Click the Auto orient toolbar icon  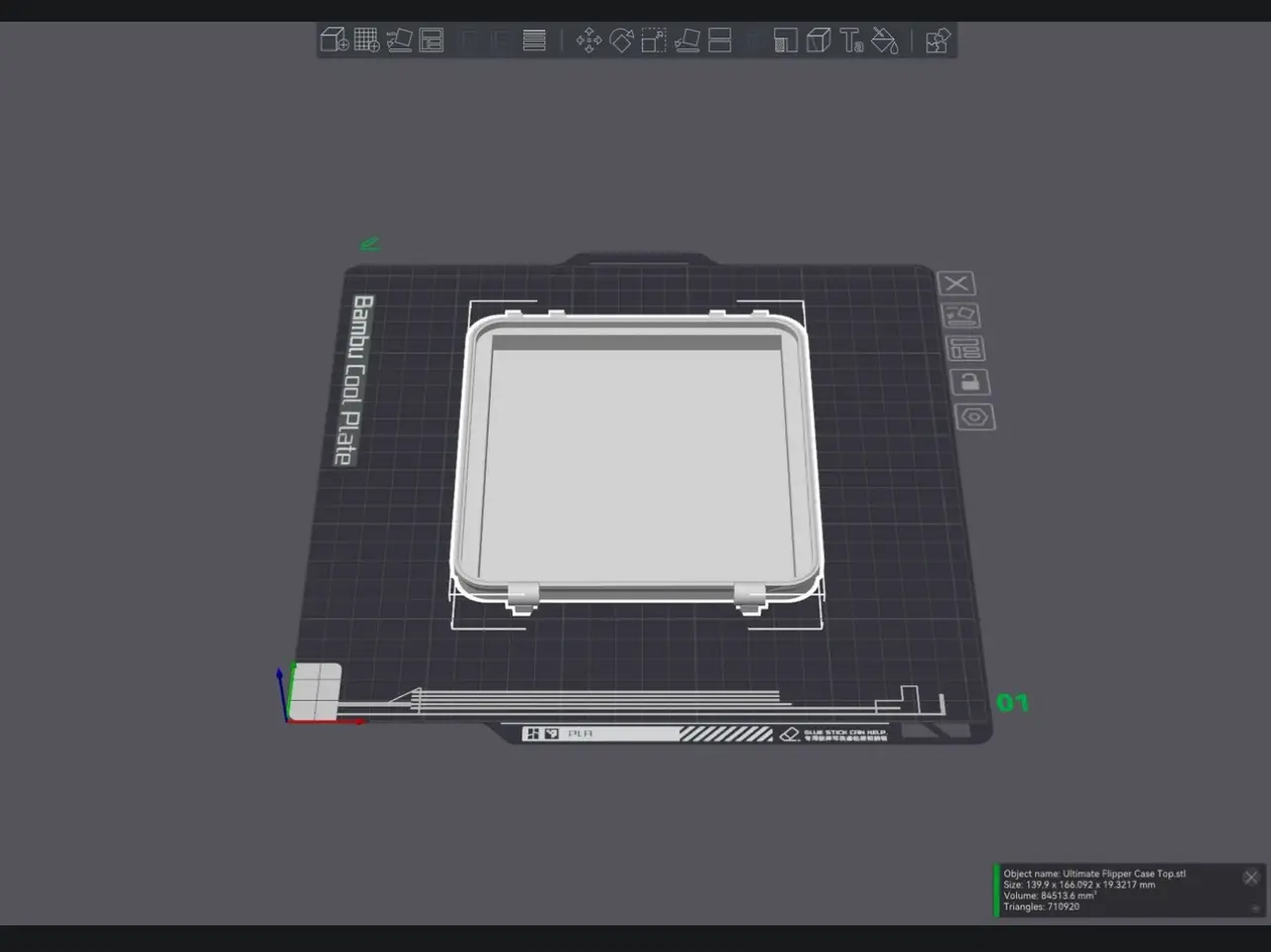(399, 40)
